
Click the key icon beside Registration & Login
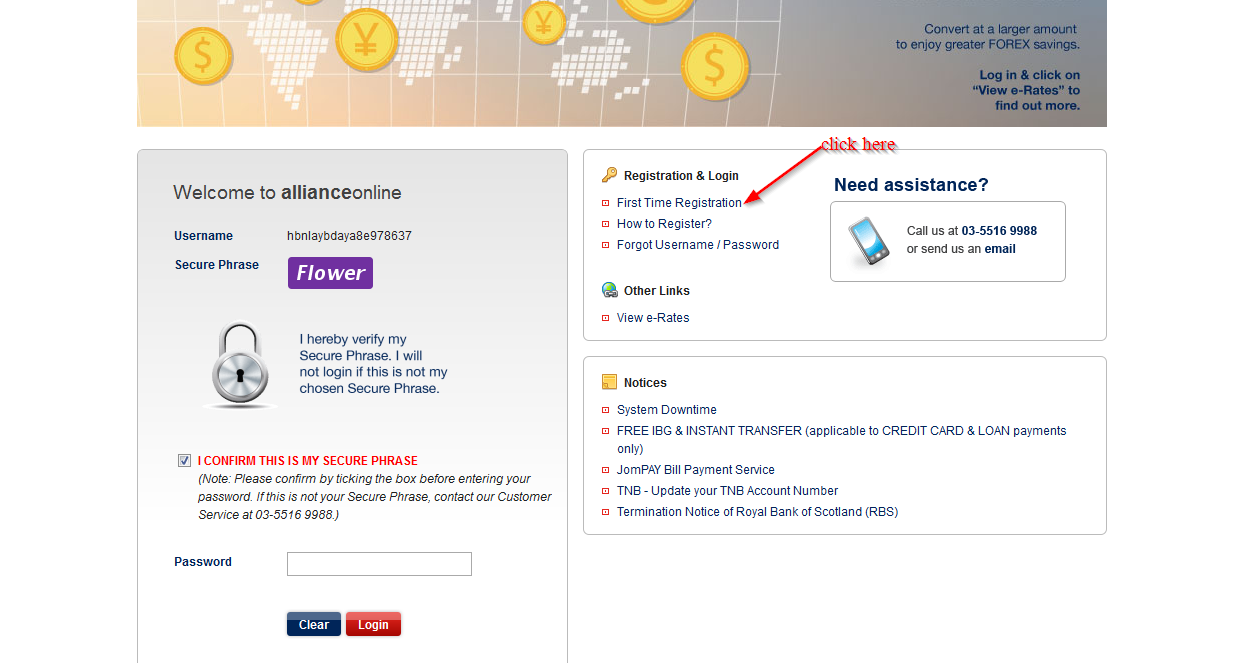pyautogui.click(x=609, y=175)
